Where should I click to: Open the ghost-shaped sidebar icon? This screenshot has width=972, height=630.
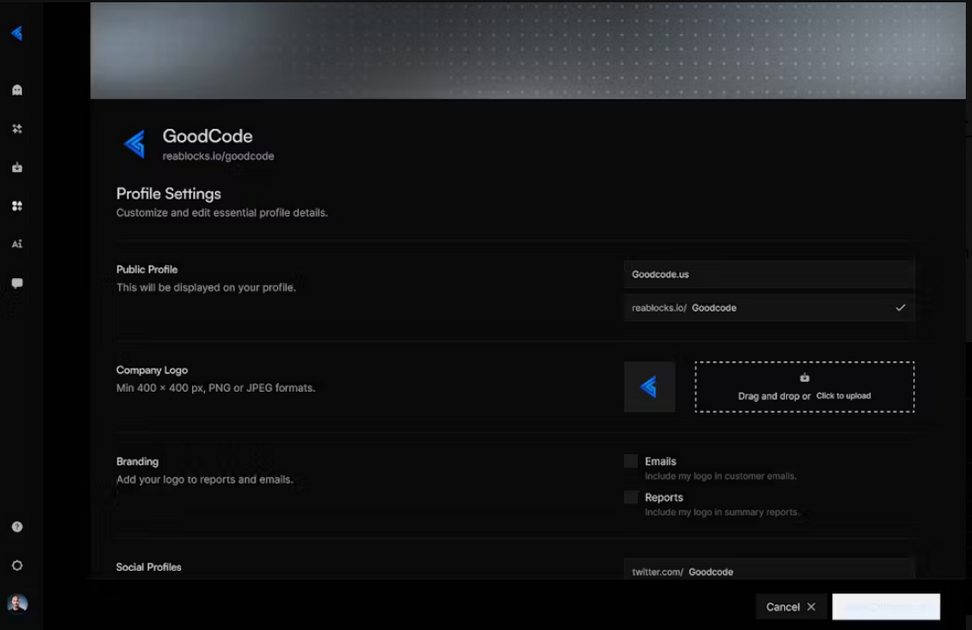(x=17, y=90)
